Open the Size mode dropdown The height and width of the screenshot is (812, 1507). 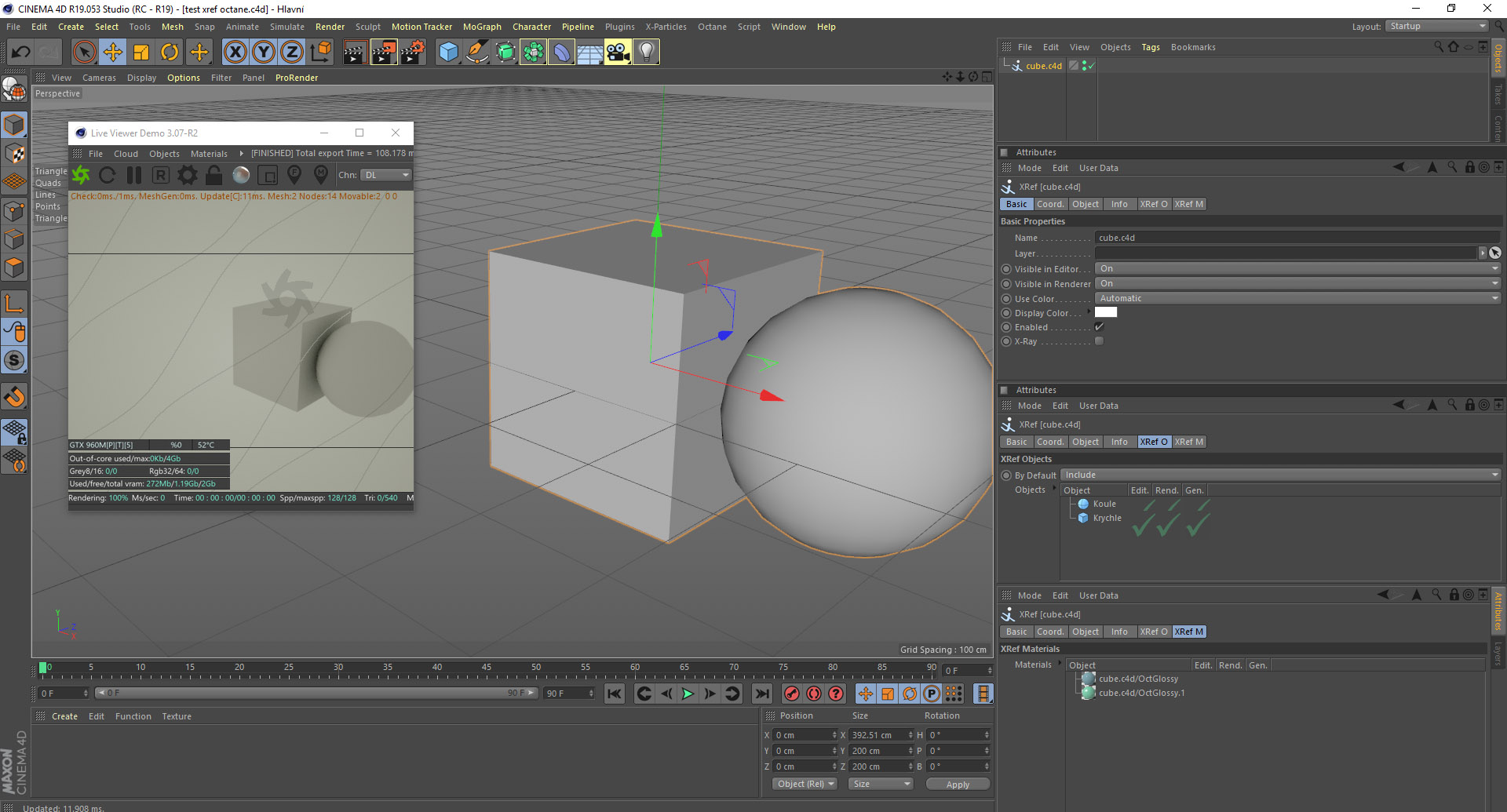coord(881,784)
